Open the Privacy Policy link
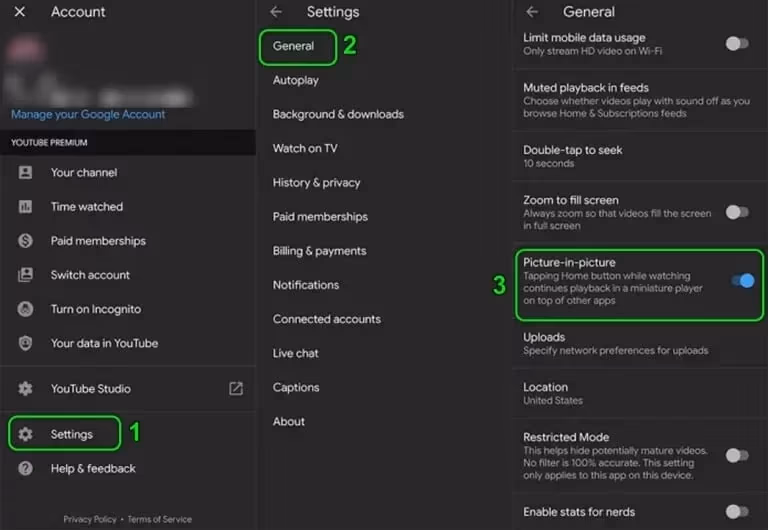Image resolution: width=768 pixels, height=530 pixels. [x=91, y=519]
